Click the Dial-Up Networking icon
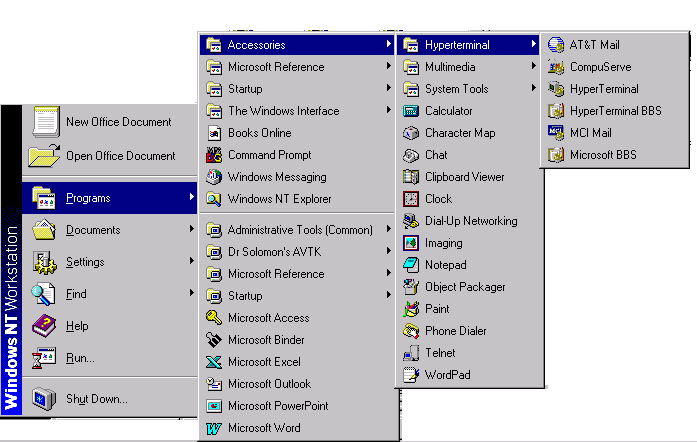The height and width of the screenshot is (442, 697). [411, 221]
